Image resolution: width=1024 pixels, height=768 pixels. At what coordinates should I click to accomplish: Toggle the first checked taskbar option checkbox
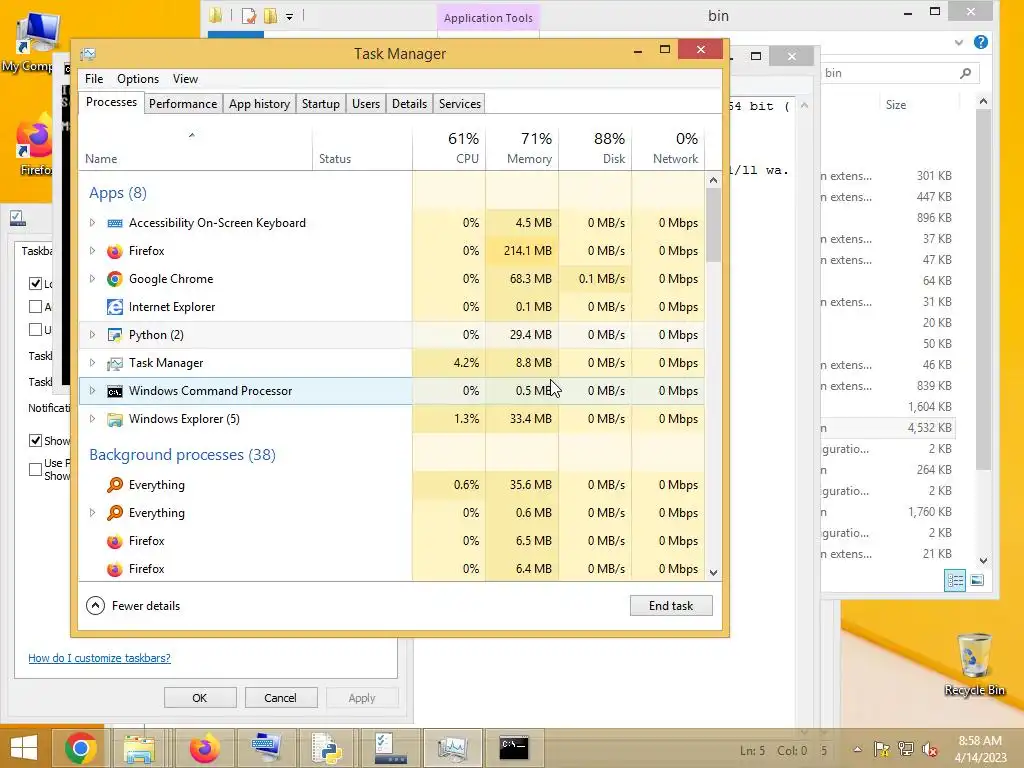click(35, 283)
